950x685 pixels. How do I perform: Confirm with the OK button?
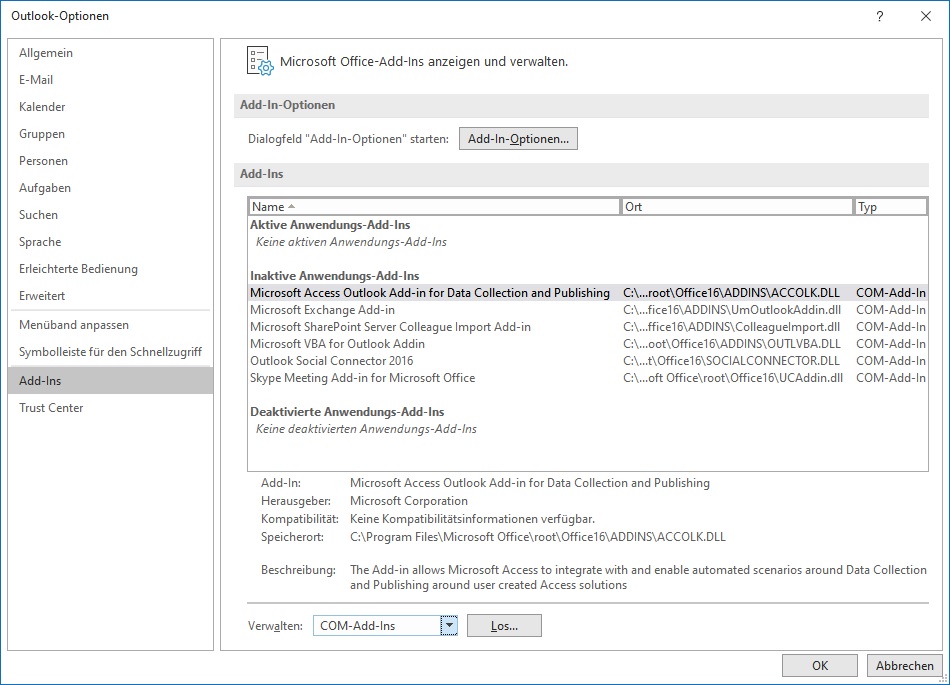(820, 666)
